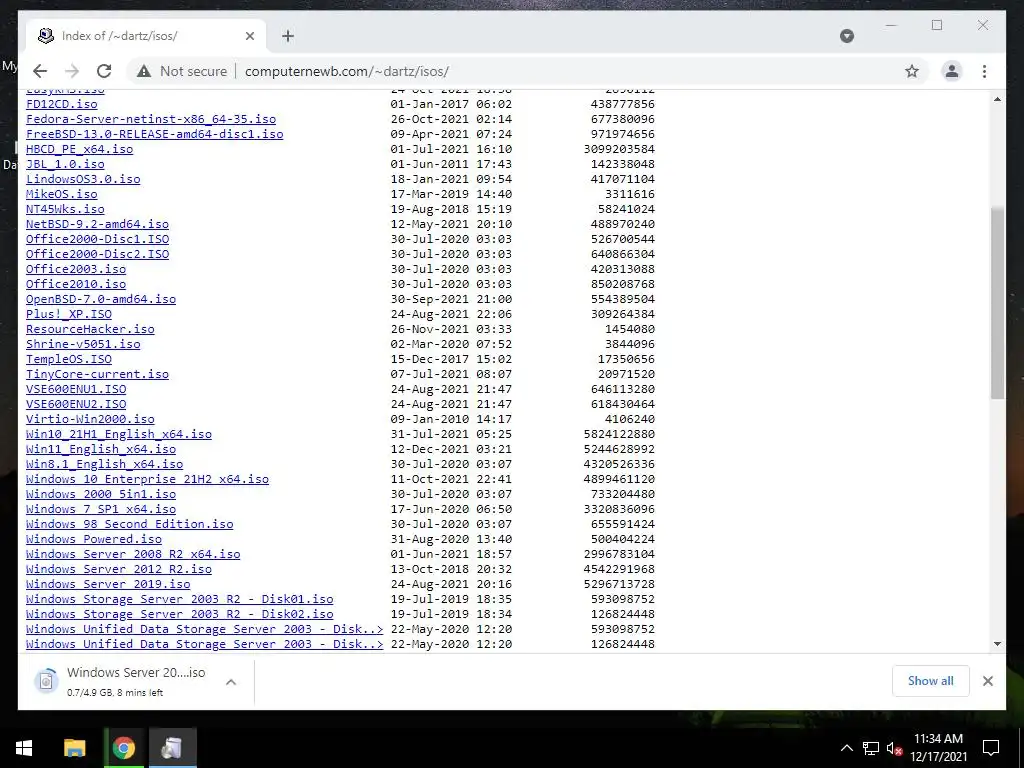Expand download options chevron for Windows Server iso
The width and height of the screenshot is (1024, 768).
tap(231, 682)
